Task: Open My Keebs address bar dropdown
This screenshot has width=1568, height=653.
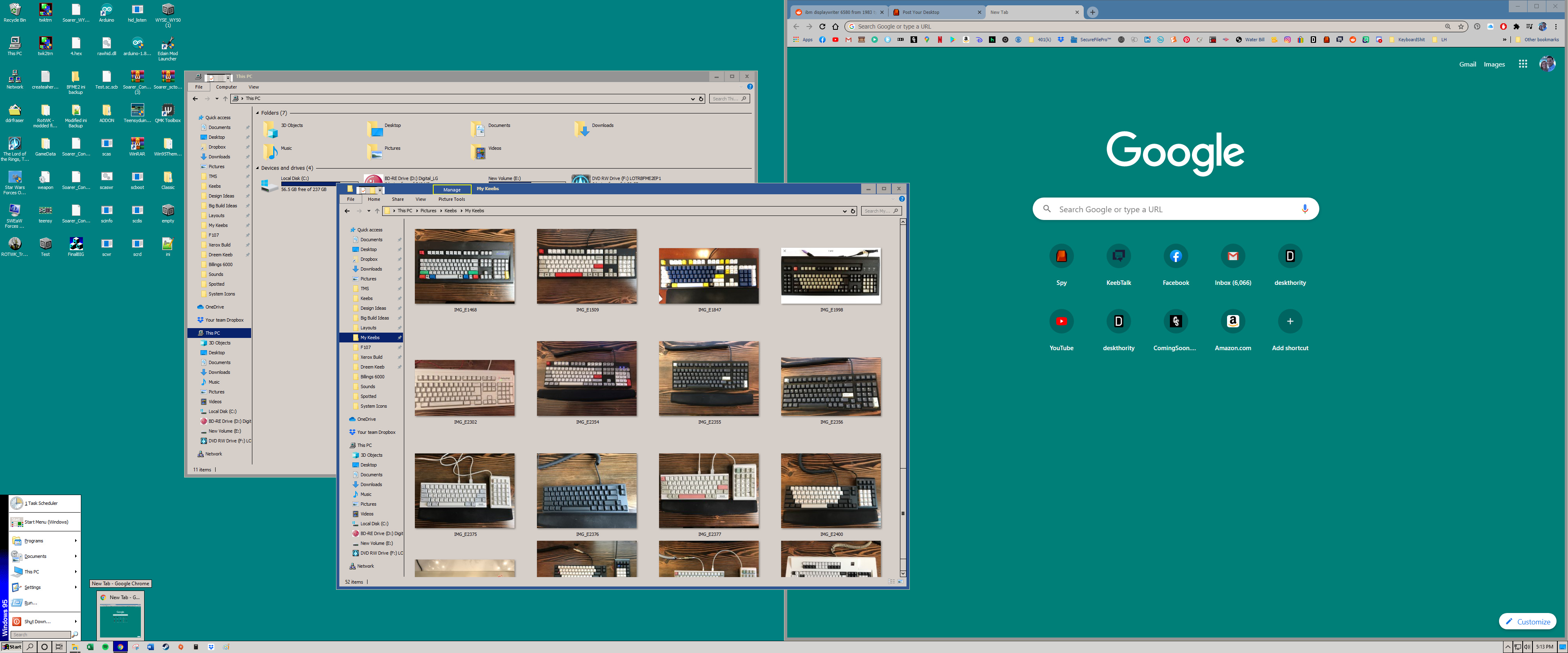Action: (x=844, y=211)
